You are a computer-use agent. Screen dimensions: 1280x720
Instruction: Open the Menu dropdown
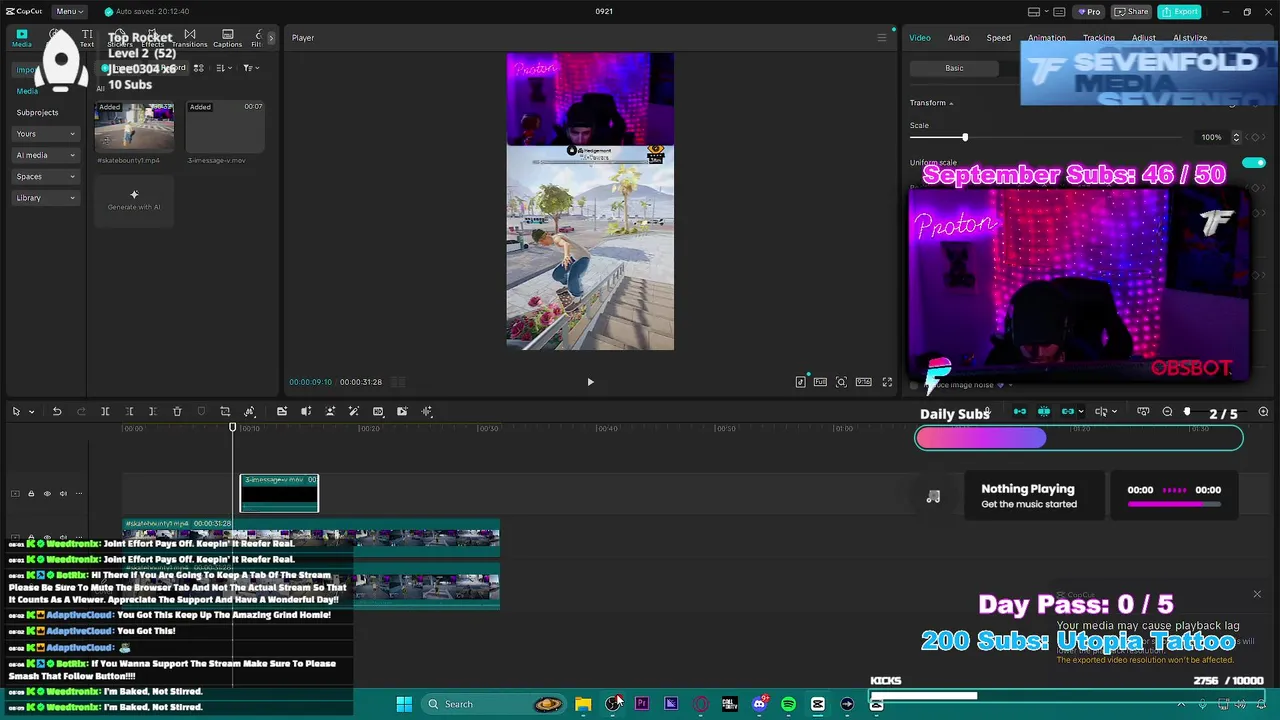tap(69, 11)
